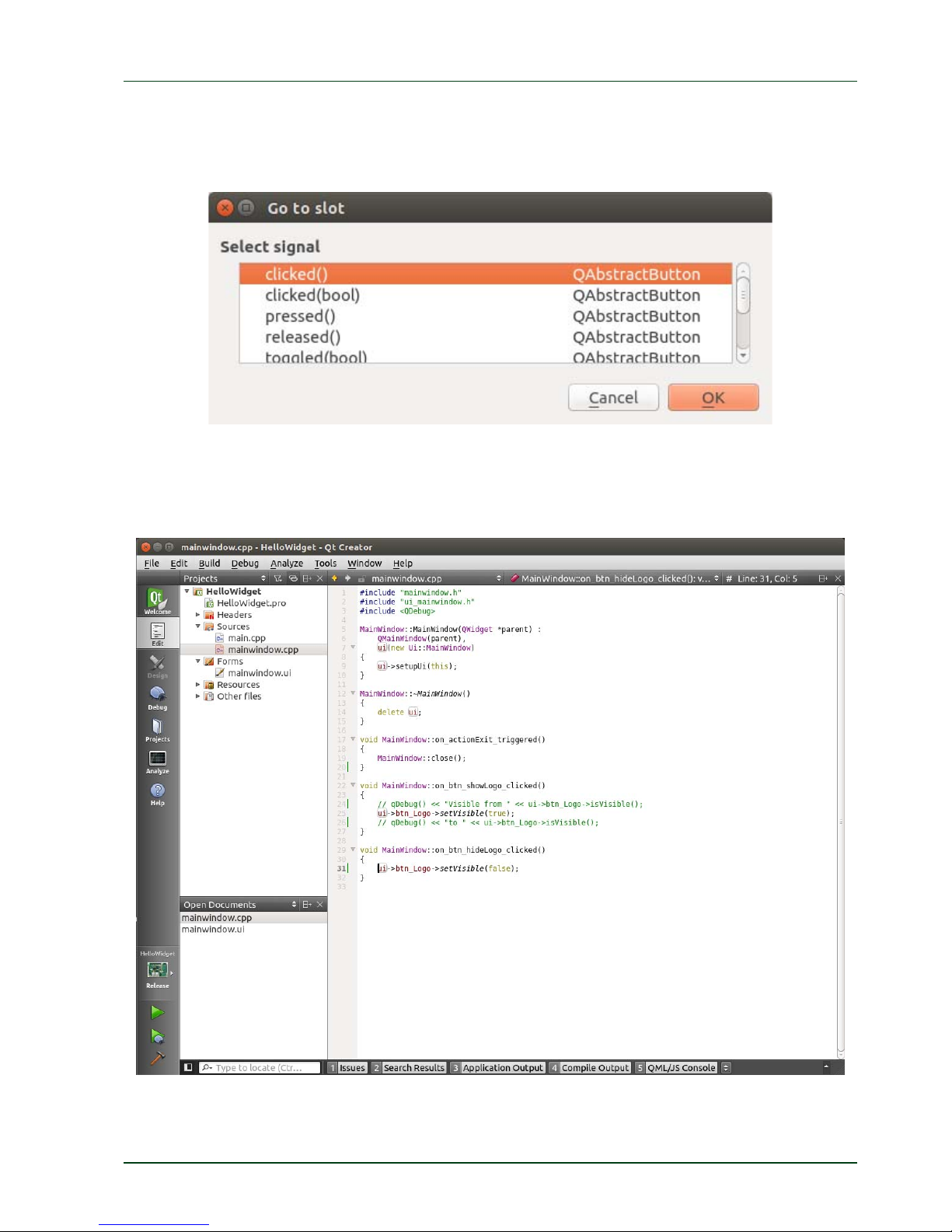Click the Build hammer icon
This screenshot has width=952, height=1232.
point(157,1058)
